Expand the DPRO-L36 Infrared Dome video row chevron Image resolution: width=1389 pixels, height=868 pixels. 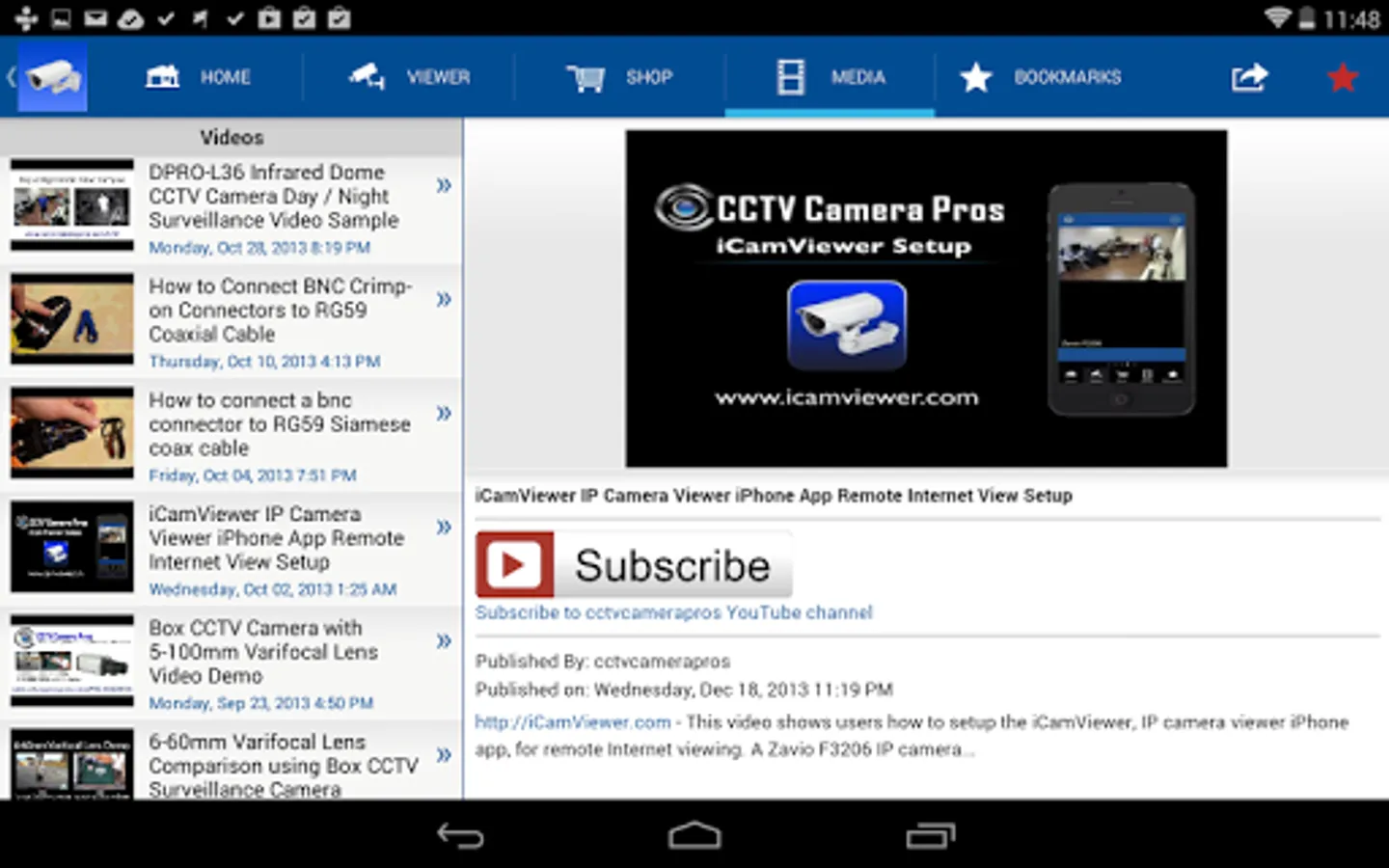point(444,185)
